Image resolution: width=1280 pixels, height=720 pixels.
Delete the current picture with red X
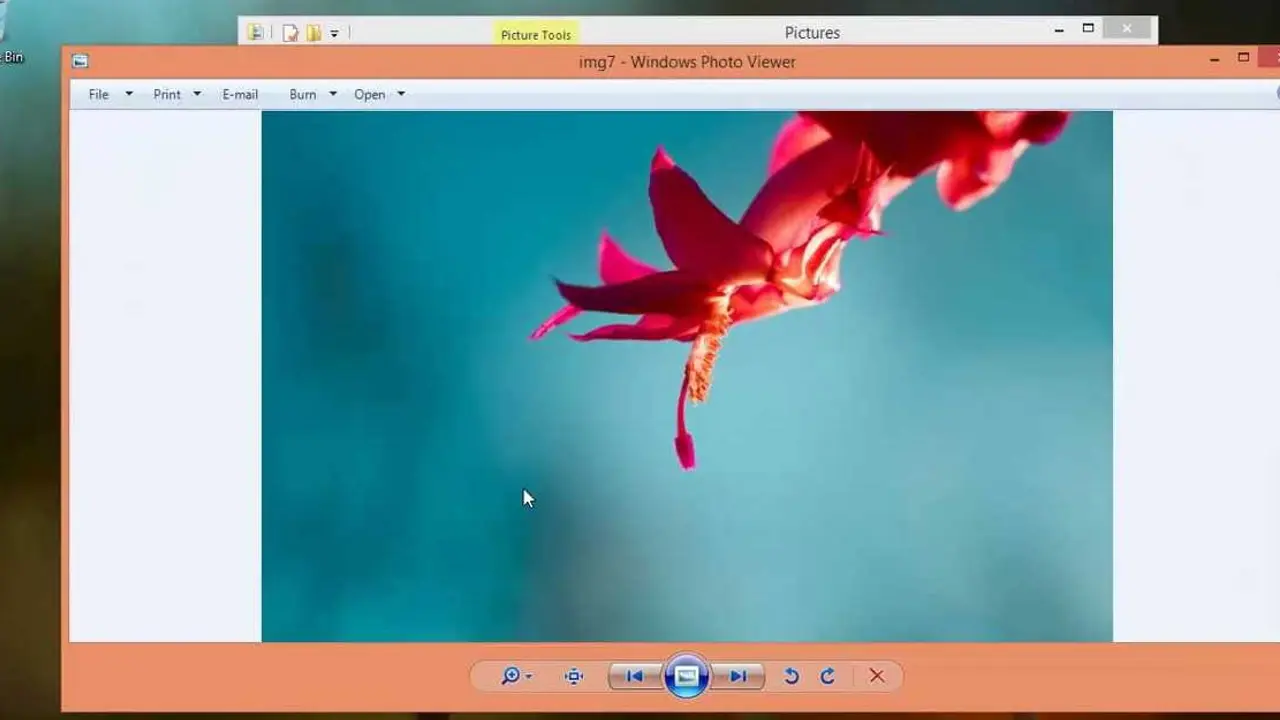point(877,677)
